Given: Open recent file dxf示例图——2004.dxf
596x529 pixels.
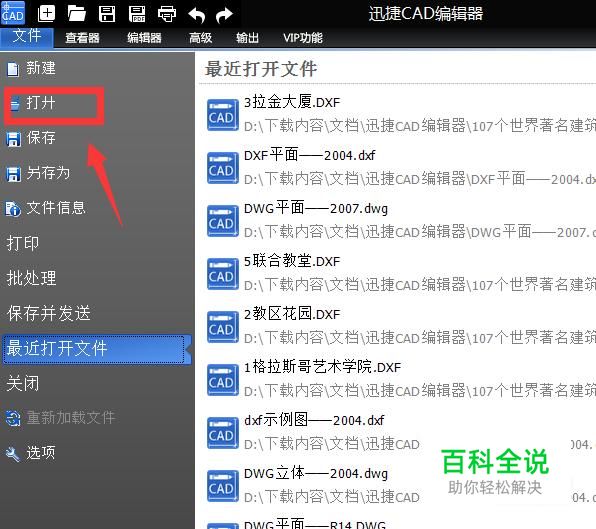Looking at the screenshot, I should [314, 420].
